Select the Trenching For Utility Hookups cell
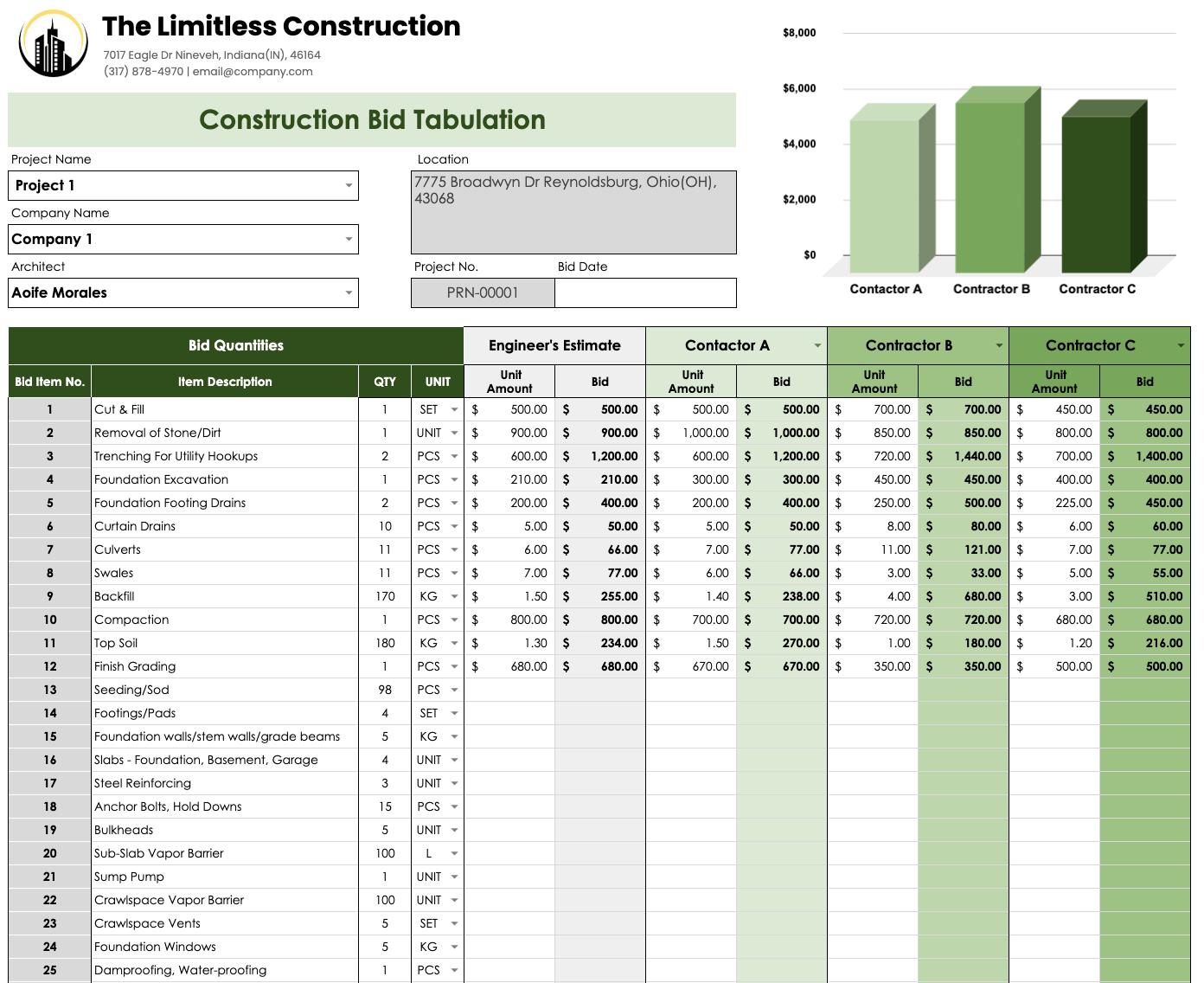This screenshot has height=983, width=1204. [x=225, y=457]
